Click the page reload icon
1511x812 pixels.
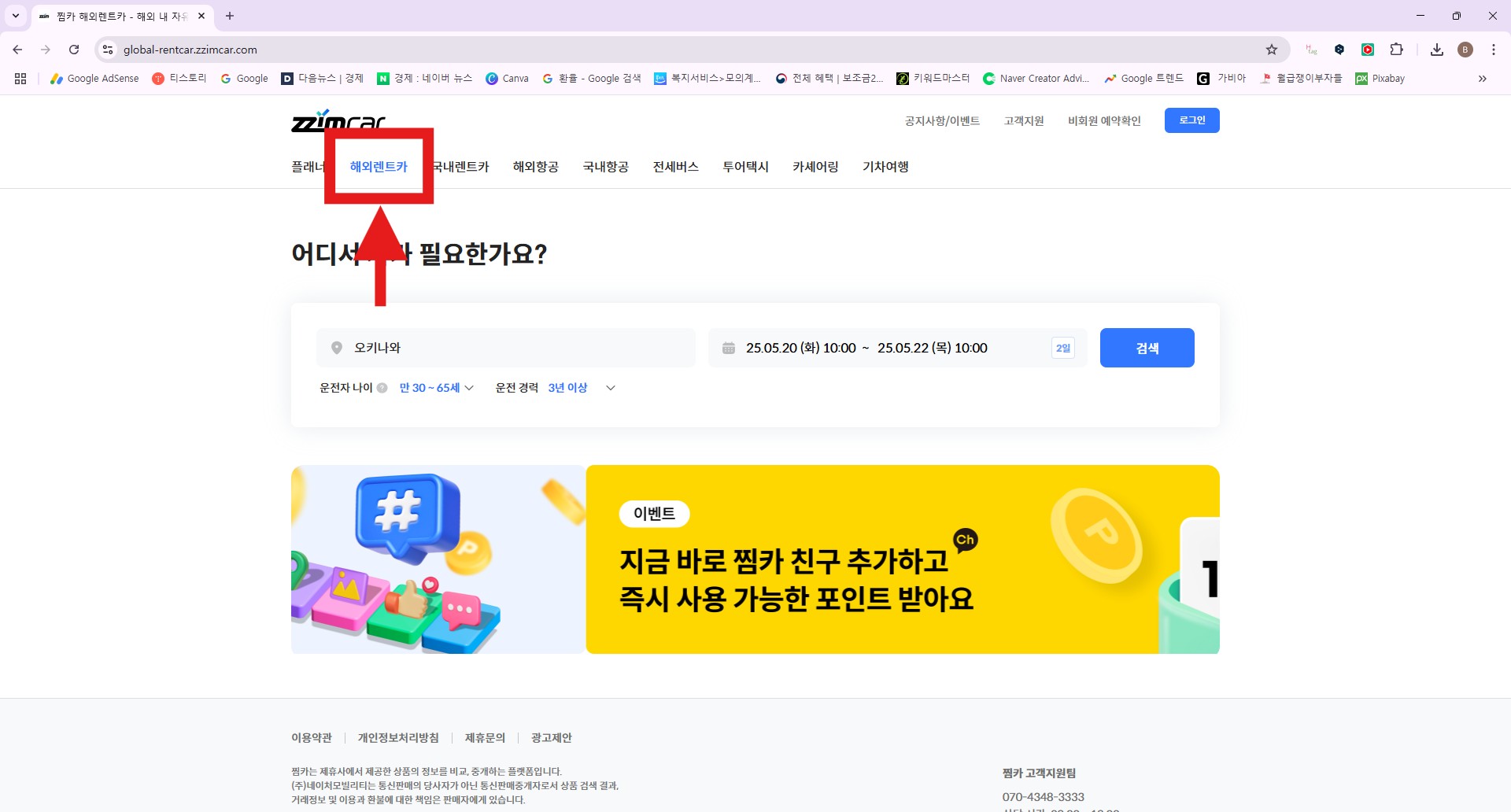tap(74, 49)
